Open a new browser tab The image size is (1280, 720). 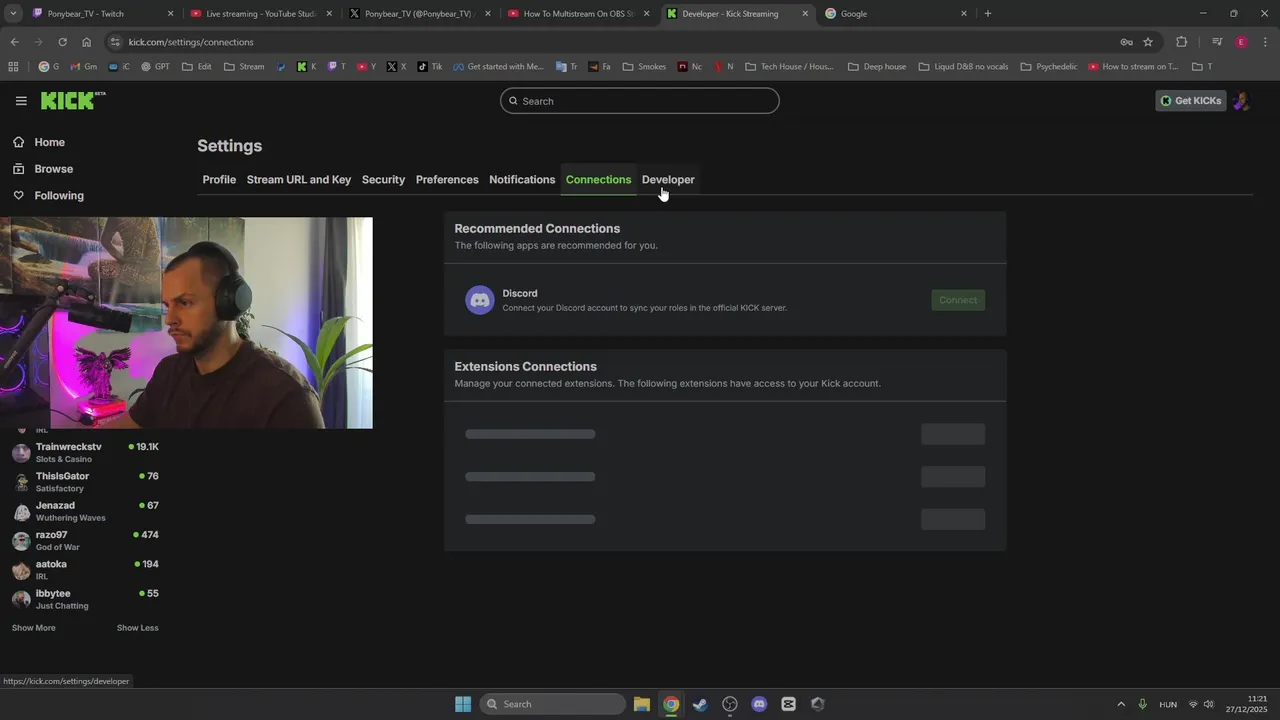(988, 14)
